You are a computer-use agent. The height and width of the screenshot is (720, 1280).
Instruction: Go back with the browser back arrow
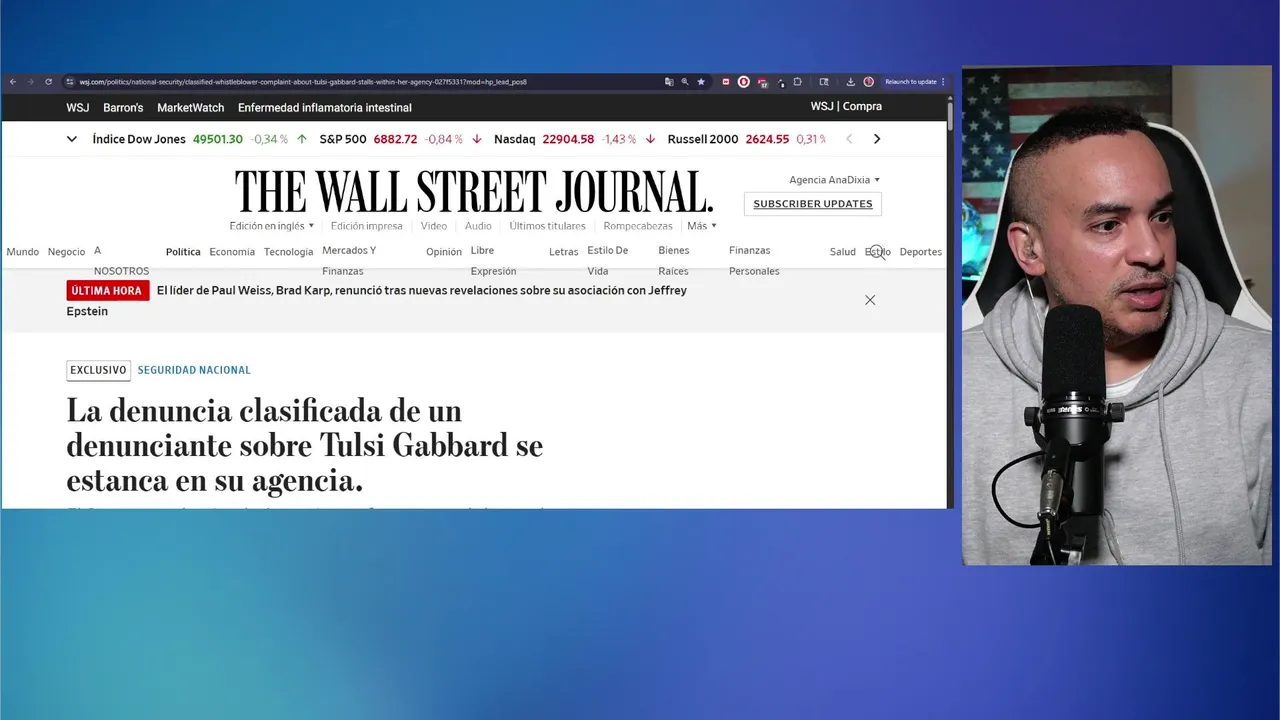coord(13,82)
